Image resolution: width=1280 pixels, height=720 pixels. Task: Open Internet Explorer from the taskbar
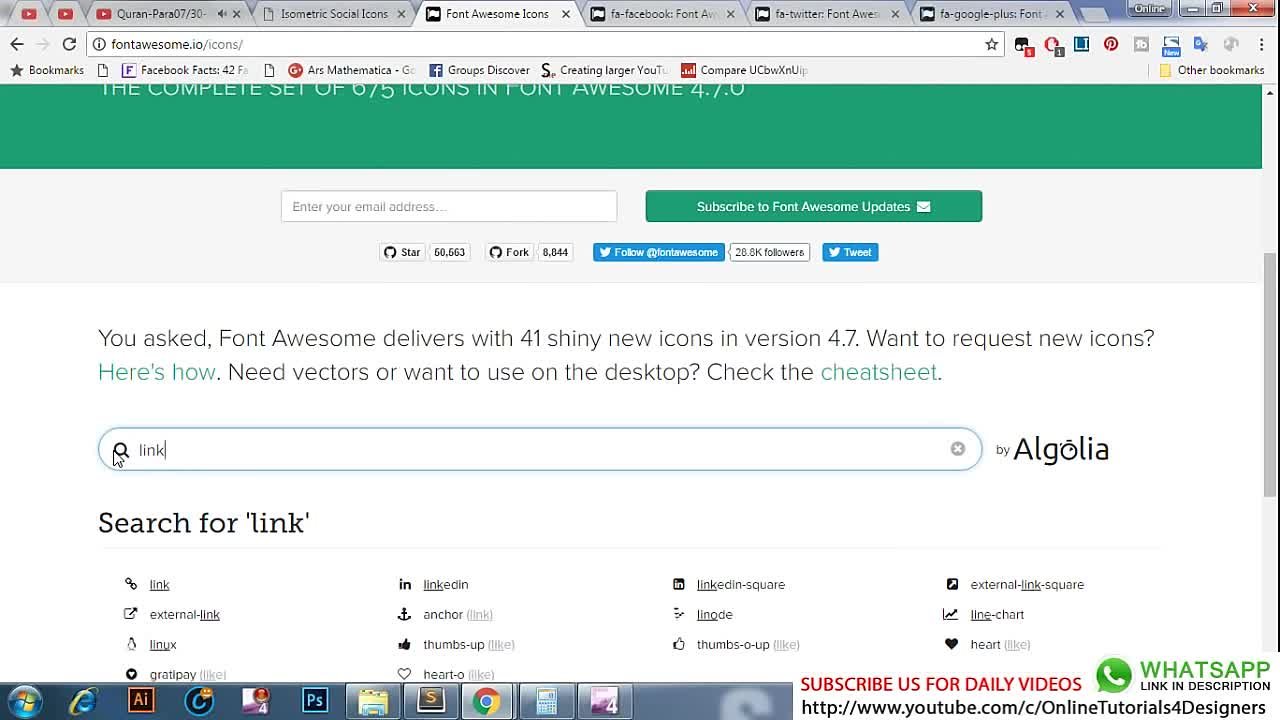pyautogui.click(x=82, y=701)
